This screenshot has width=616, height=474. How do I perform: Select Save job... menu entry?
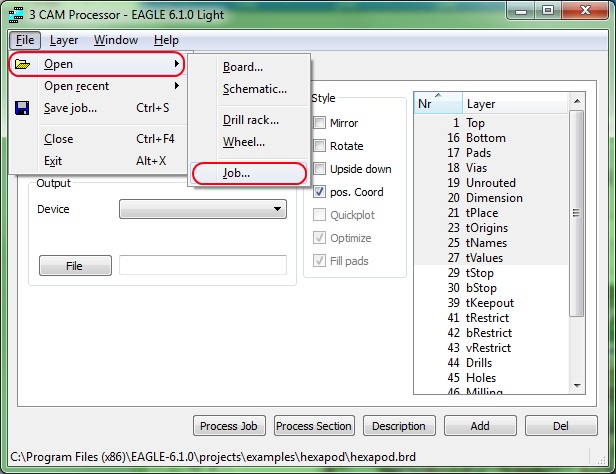tap(97, 108)
